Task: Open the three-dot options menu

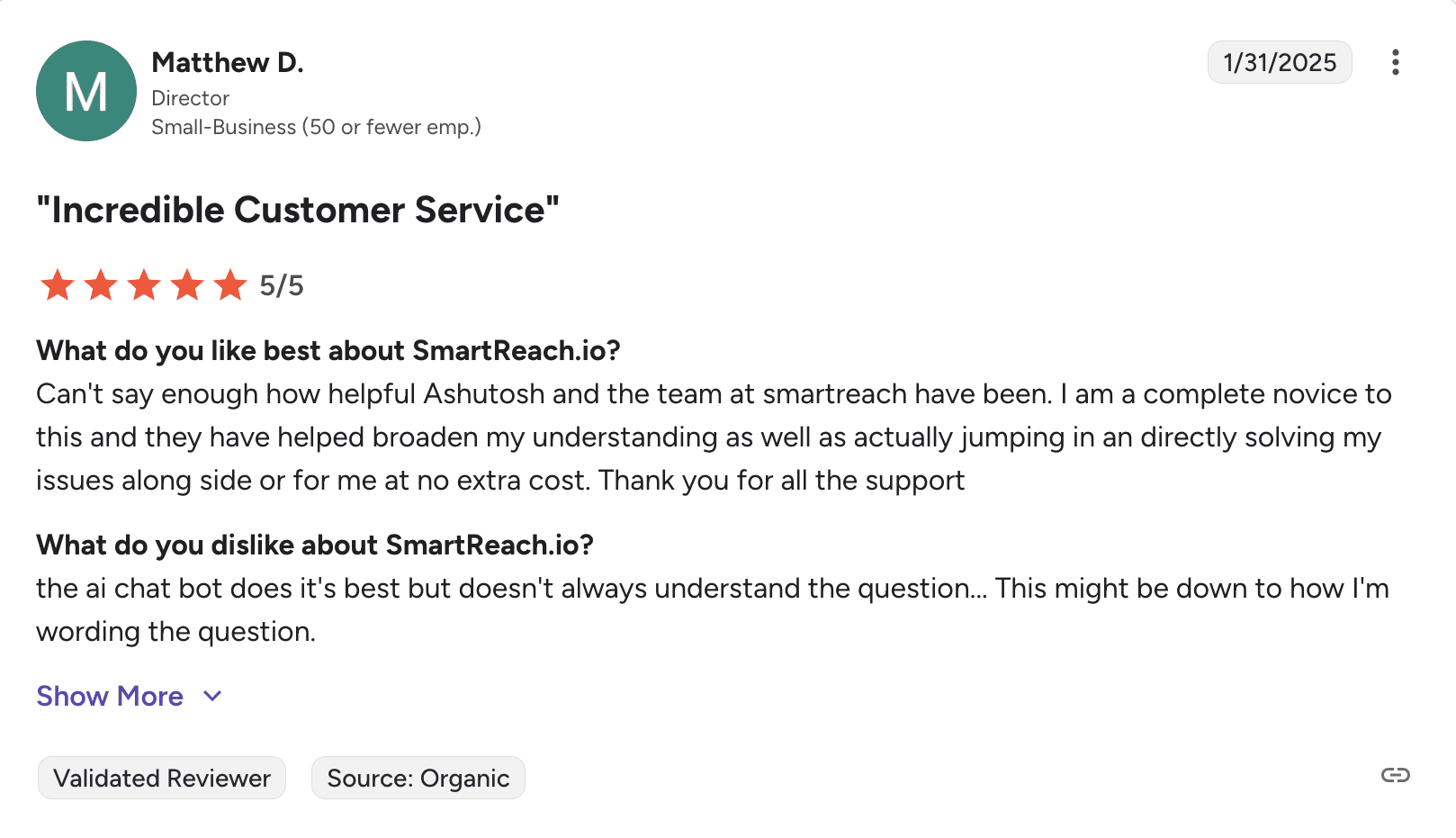Action: (1395, 62)
